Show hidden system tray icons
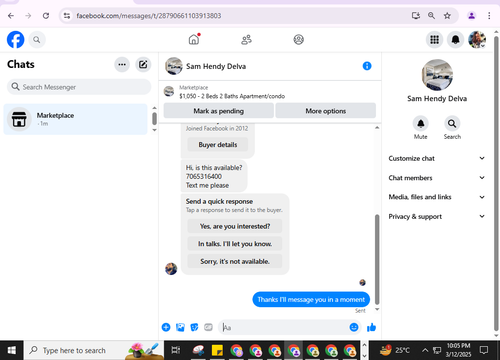Image resolution: width=500 pixels, height=360 pixels. pos(425,350)
